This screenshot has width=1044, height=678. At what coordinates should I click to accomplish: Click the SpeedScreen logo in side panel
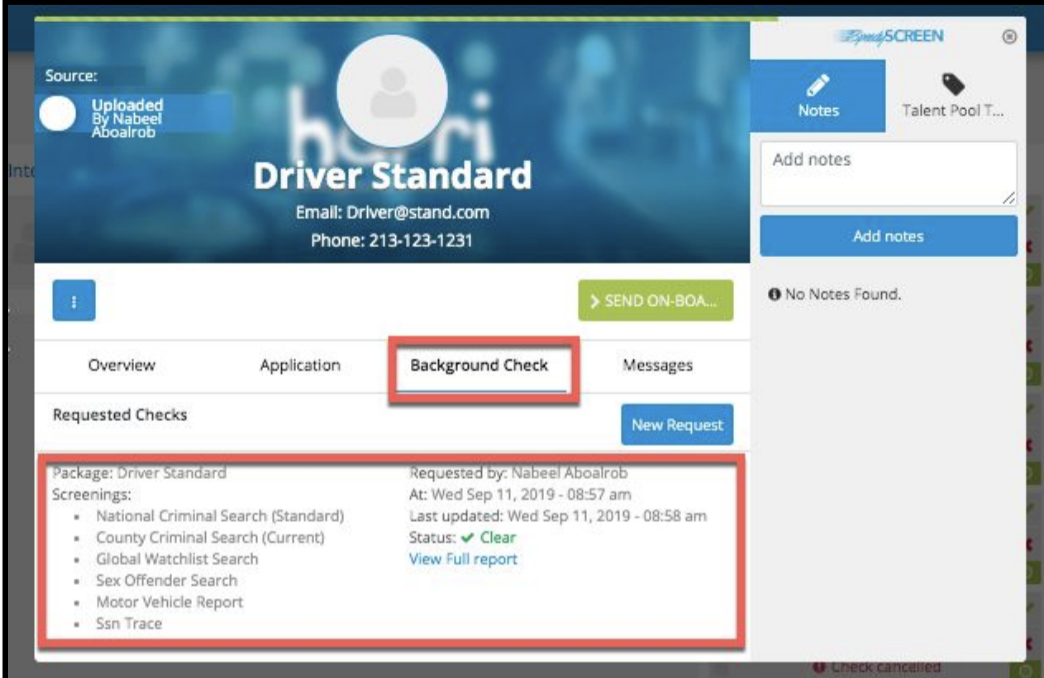point(890,37)
